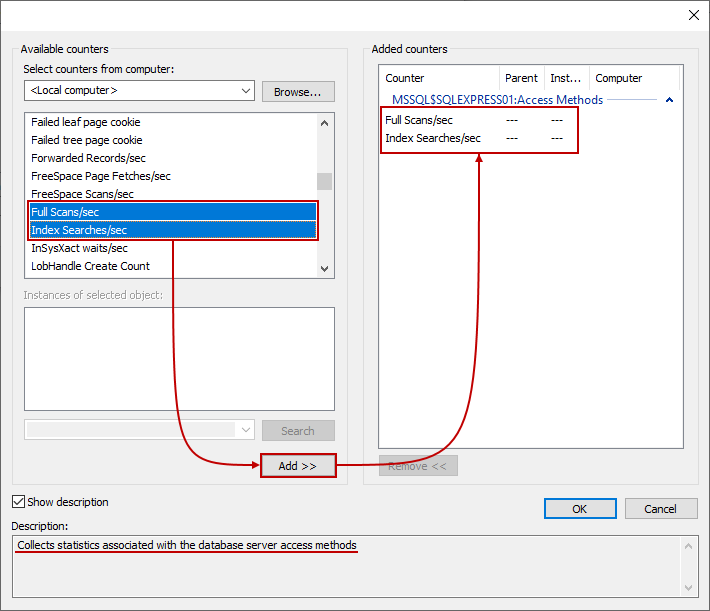Click counters list scroll down arrow
Image resolution: width=710 pixels, height=611 pixels.
[324, 269]
